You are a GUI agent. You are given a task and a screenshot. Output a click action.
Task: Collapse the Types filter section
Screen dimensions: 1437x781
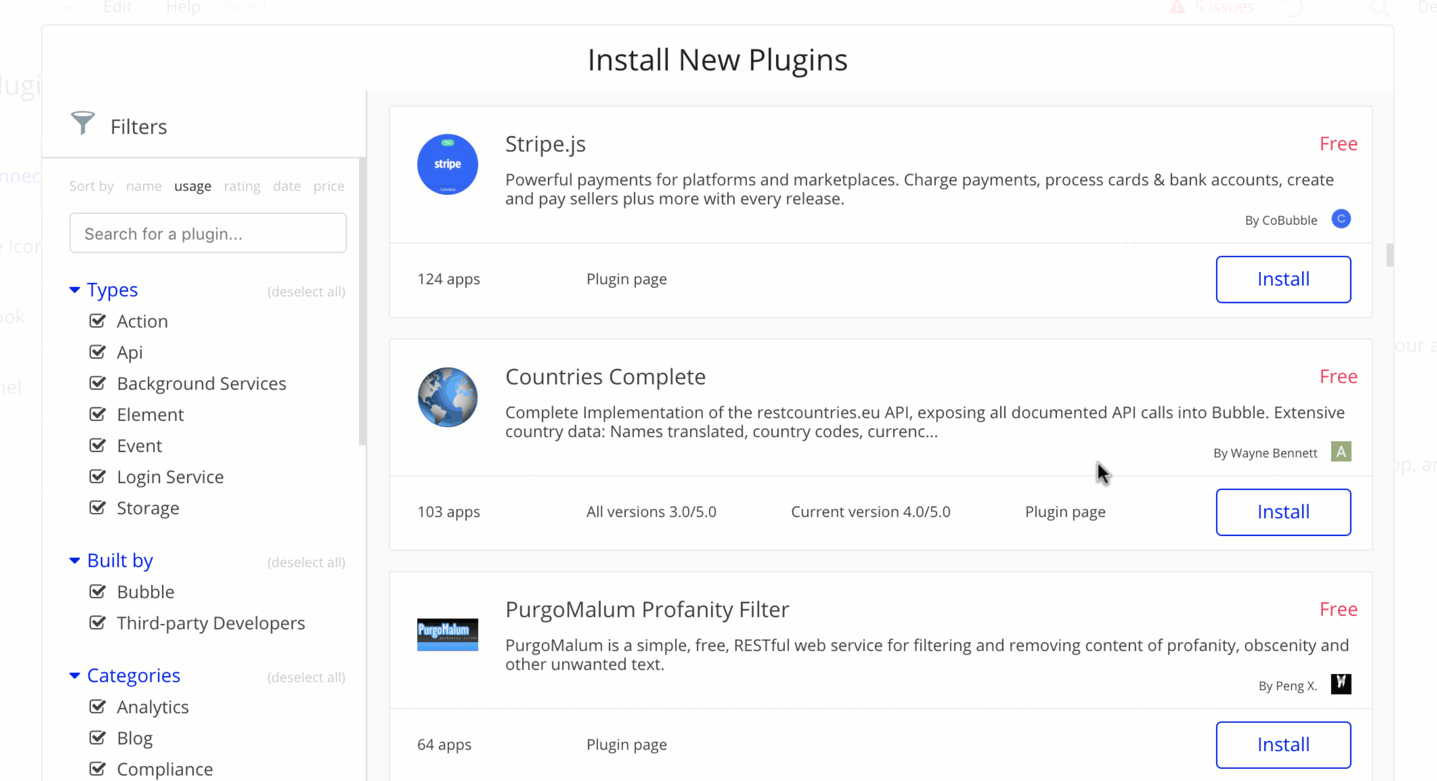(x=74, y=290)
